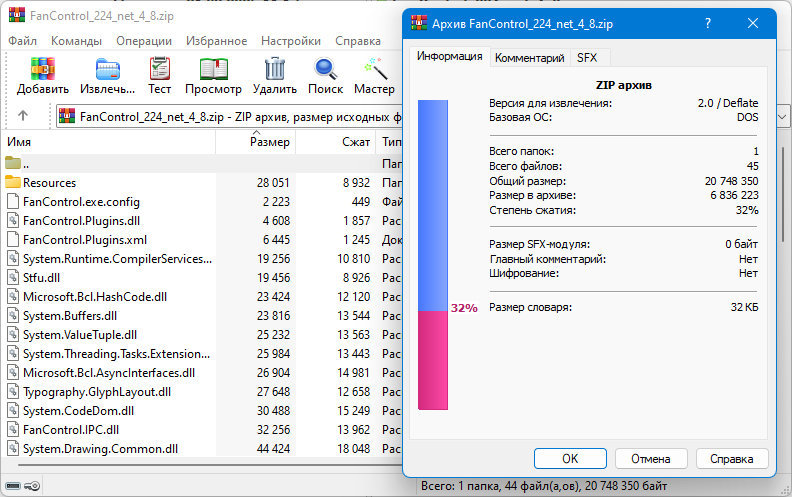The image size is (792, 497).
Task: Open the Операции menu
Action: click(x=144, y=41)
